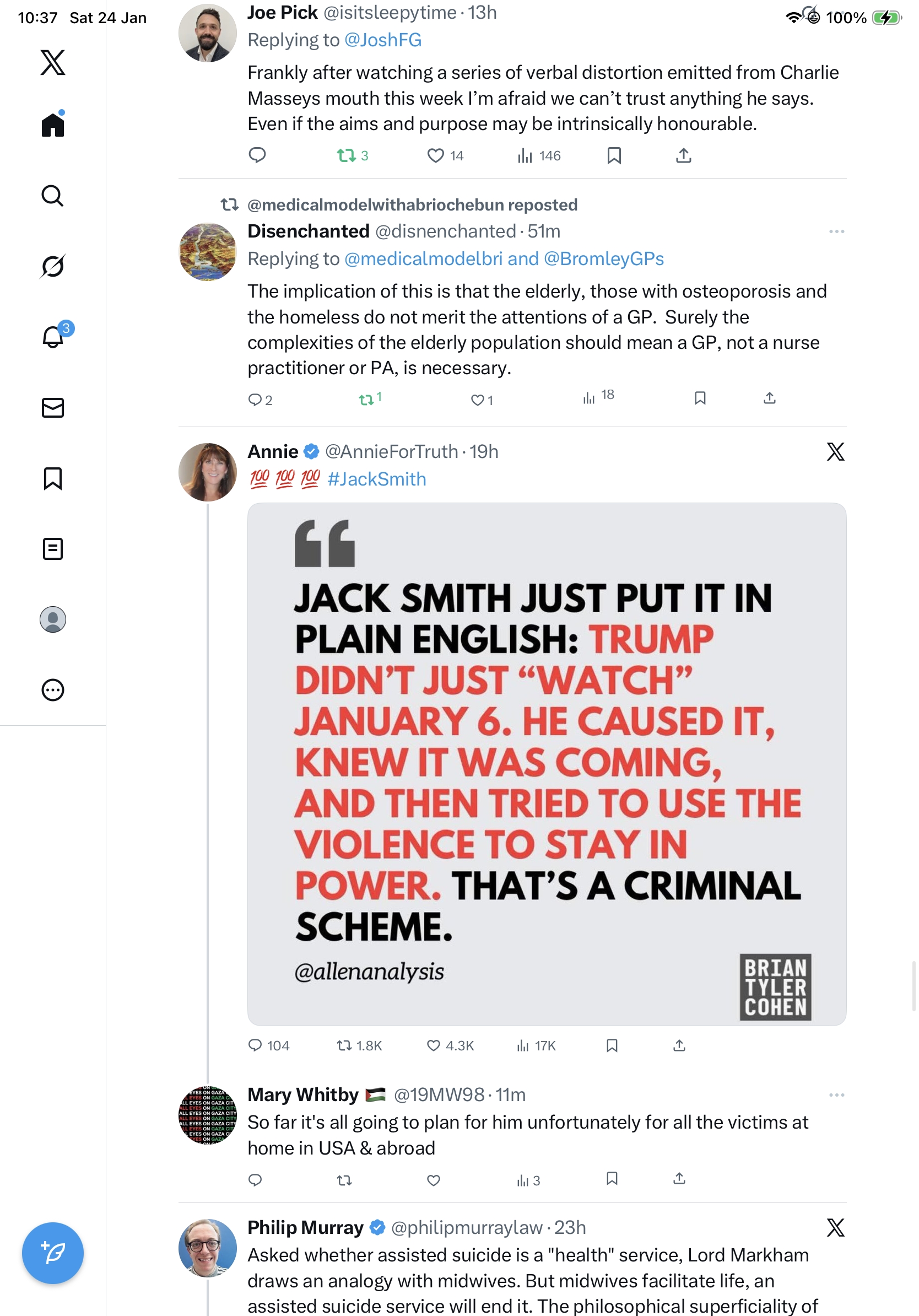
Task: Reply to Mary Whitby's post
Action: 256,1179
